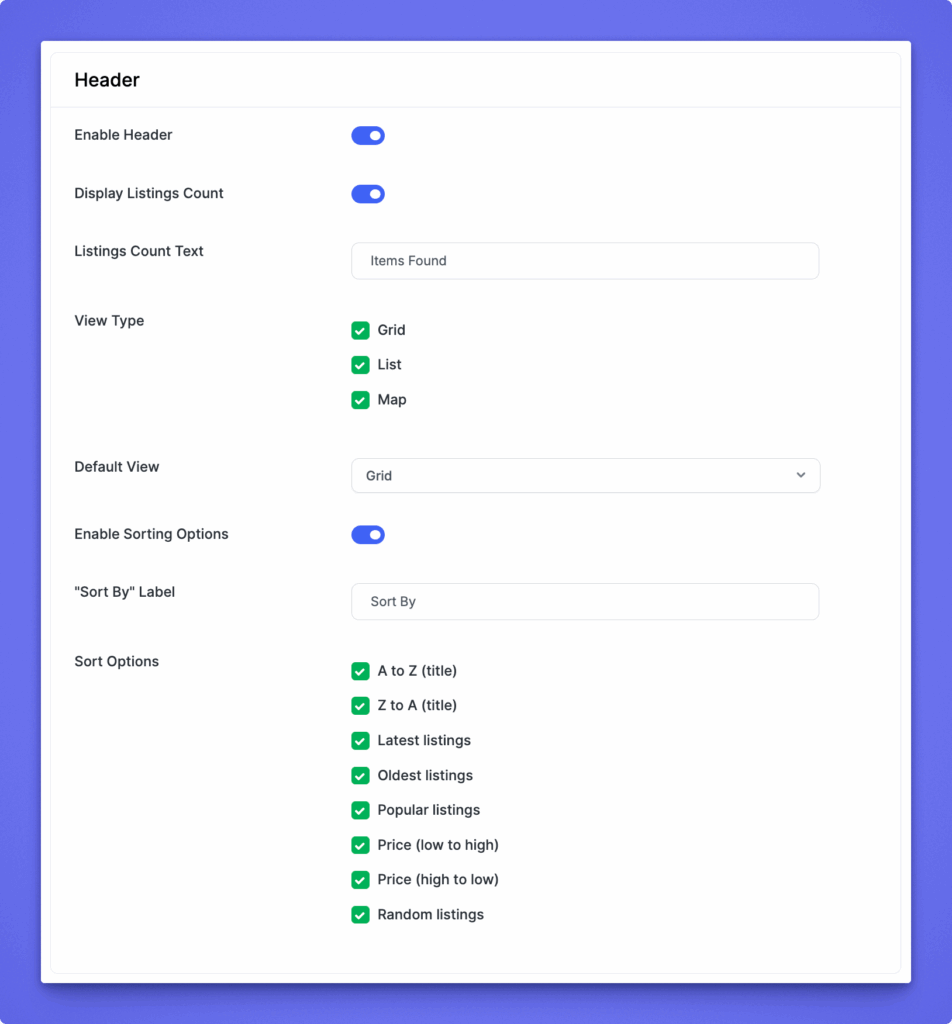Open the Default View dropdown
Viewport: 952px width, 1024px height.
click(x=585, y=476)
